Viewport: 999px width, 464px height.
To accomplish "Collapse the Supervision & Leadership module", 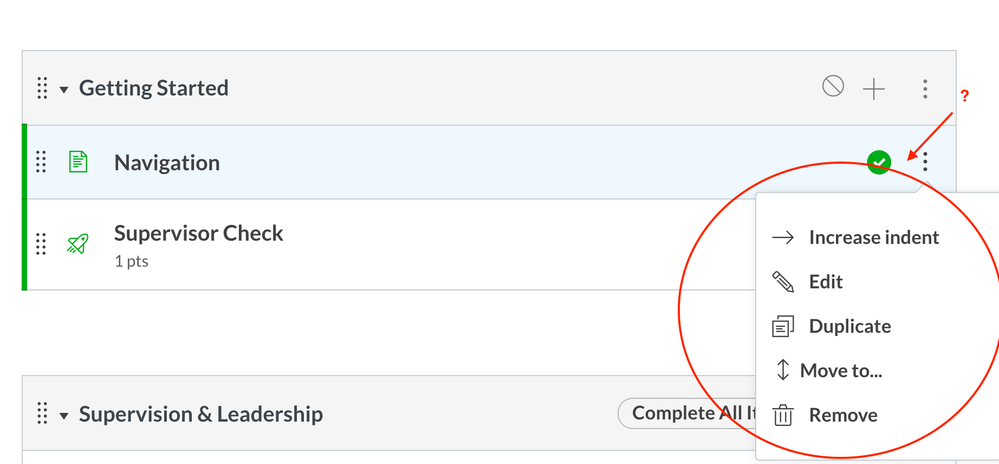I will click(64, 414).
